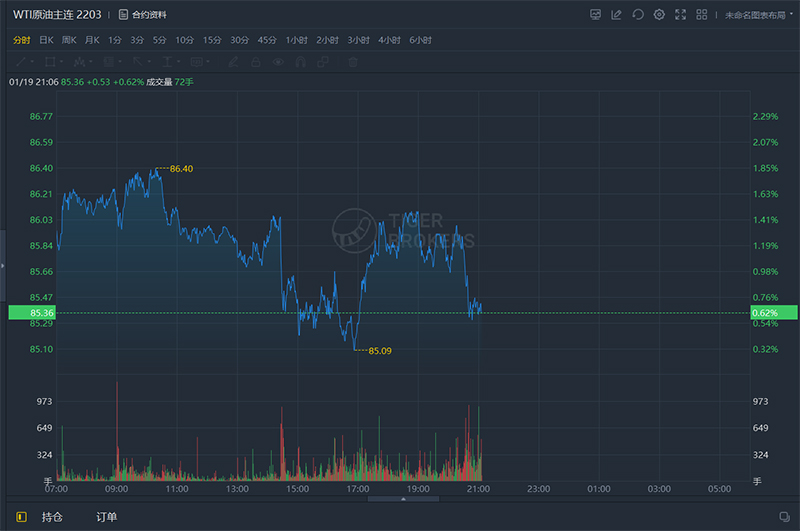Select the arrow drawing tool
Image resolution: width=800 pixels, height=531 pixels.
(x=138, y=62)
